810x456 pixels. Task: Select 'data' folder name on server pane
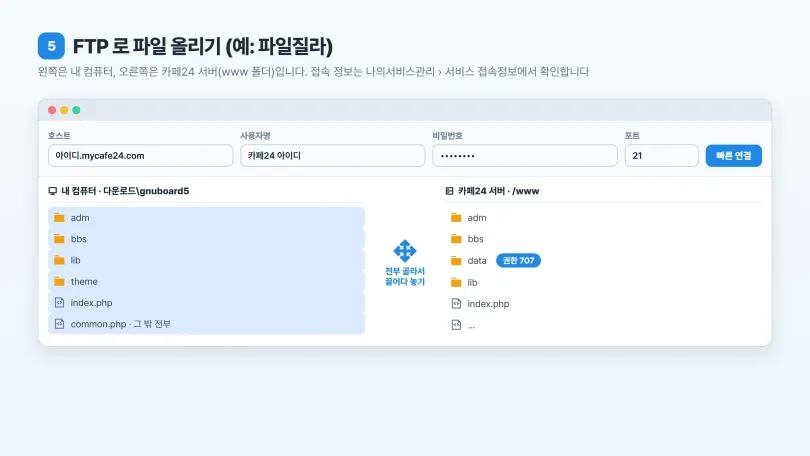coord(477,261)
